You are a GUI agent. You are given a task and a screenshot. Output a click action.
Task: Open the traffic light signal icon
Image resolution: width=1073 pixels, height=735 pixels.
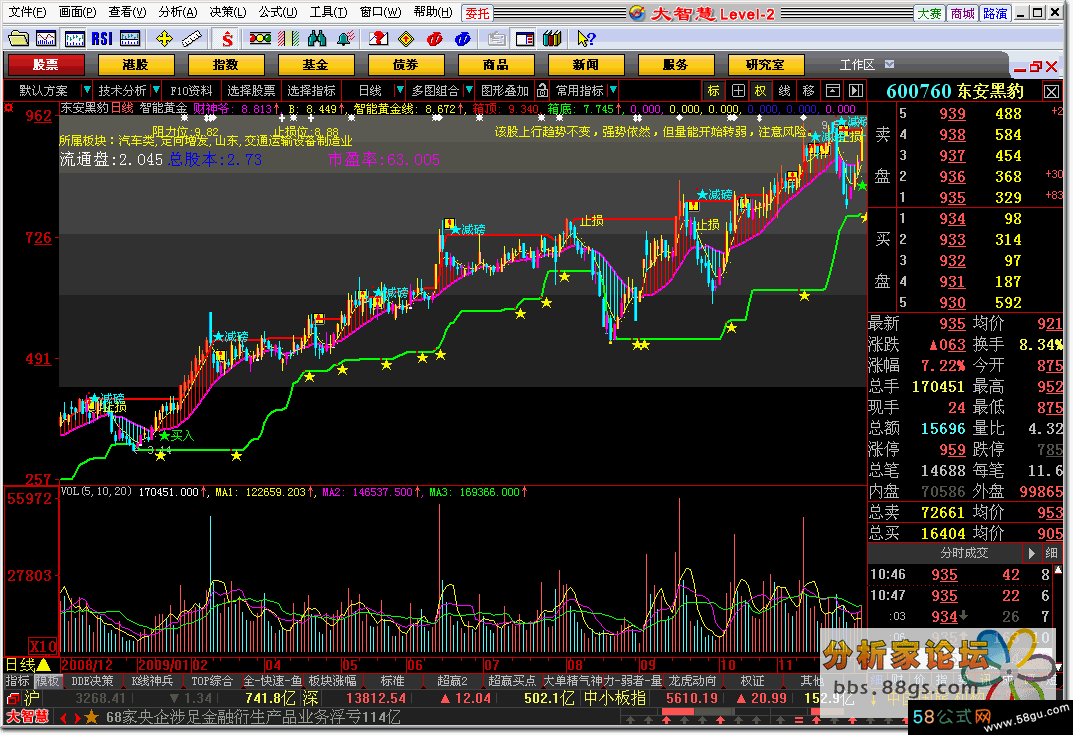tap(260, 39)
